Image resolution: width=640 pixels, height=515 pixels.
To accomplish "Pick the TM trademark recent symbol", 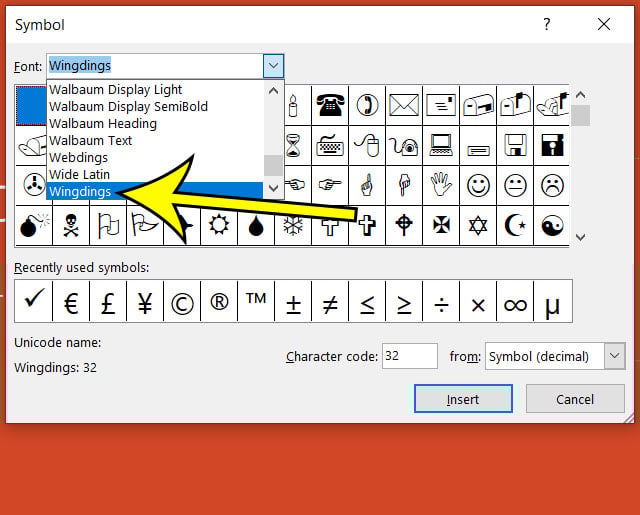I will pyautogui.click(x=256, y=301).
